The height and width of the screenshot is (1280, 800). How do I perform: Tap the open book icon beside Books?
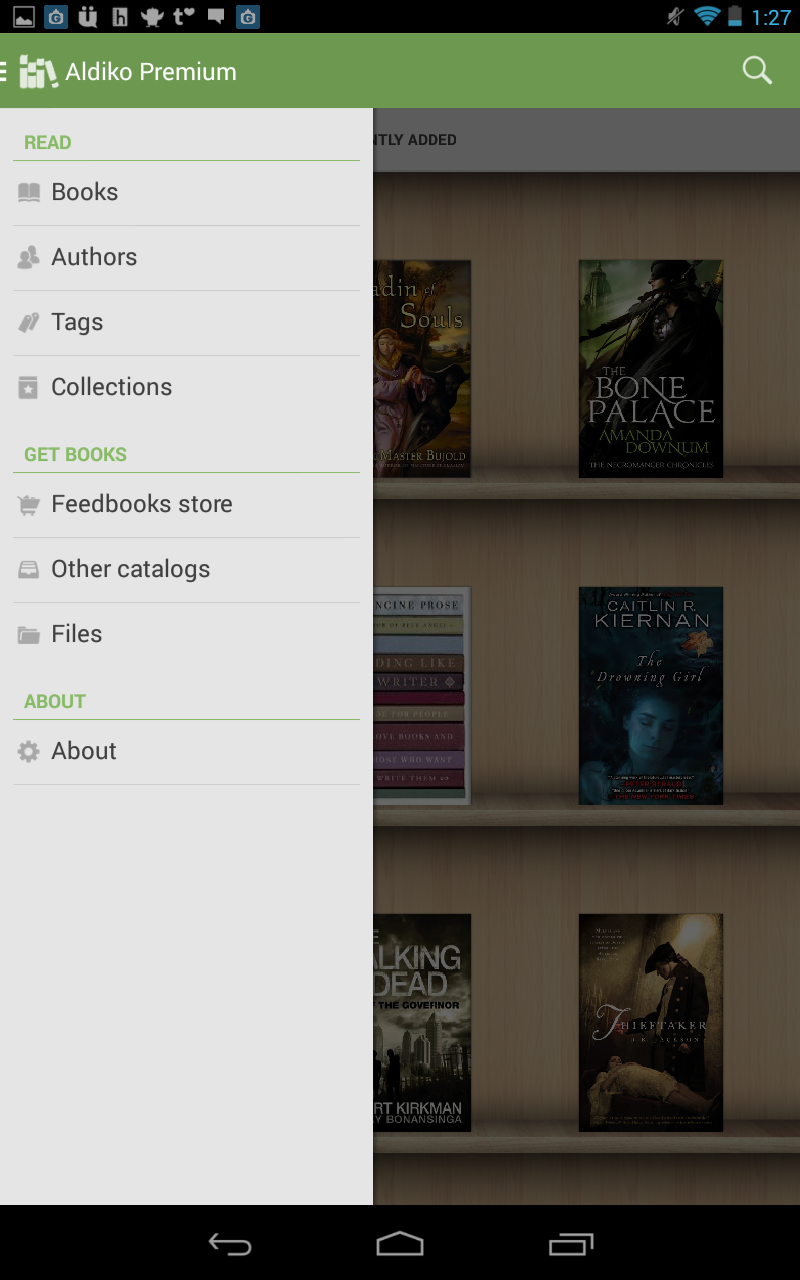(x=29, y=192)
